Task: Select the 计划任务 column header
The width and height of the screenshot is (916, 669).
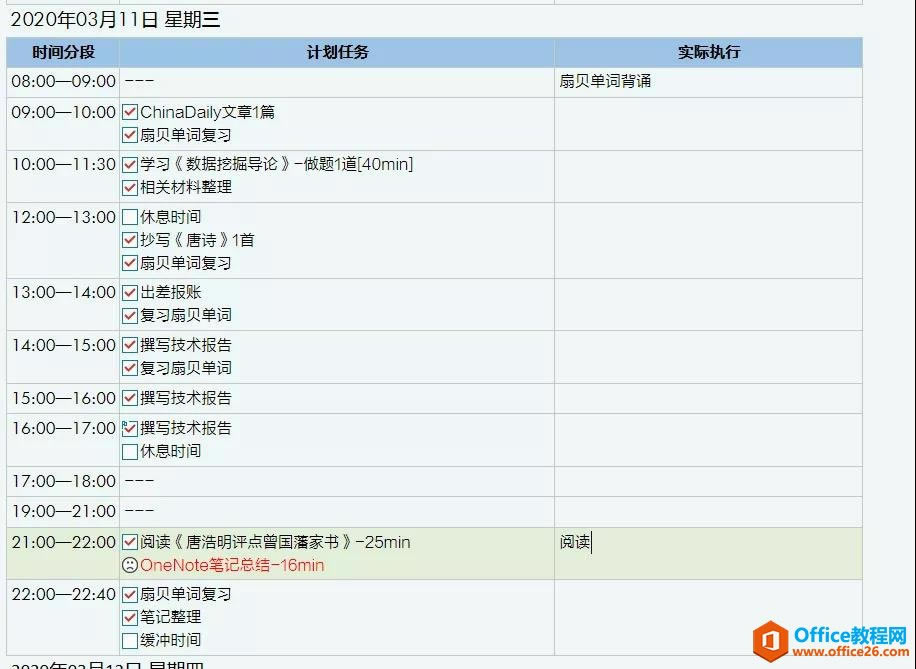Action: coord(336,52)
